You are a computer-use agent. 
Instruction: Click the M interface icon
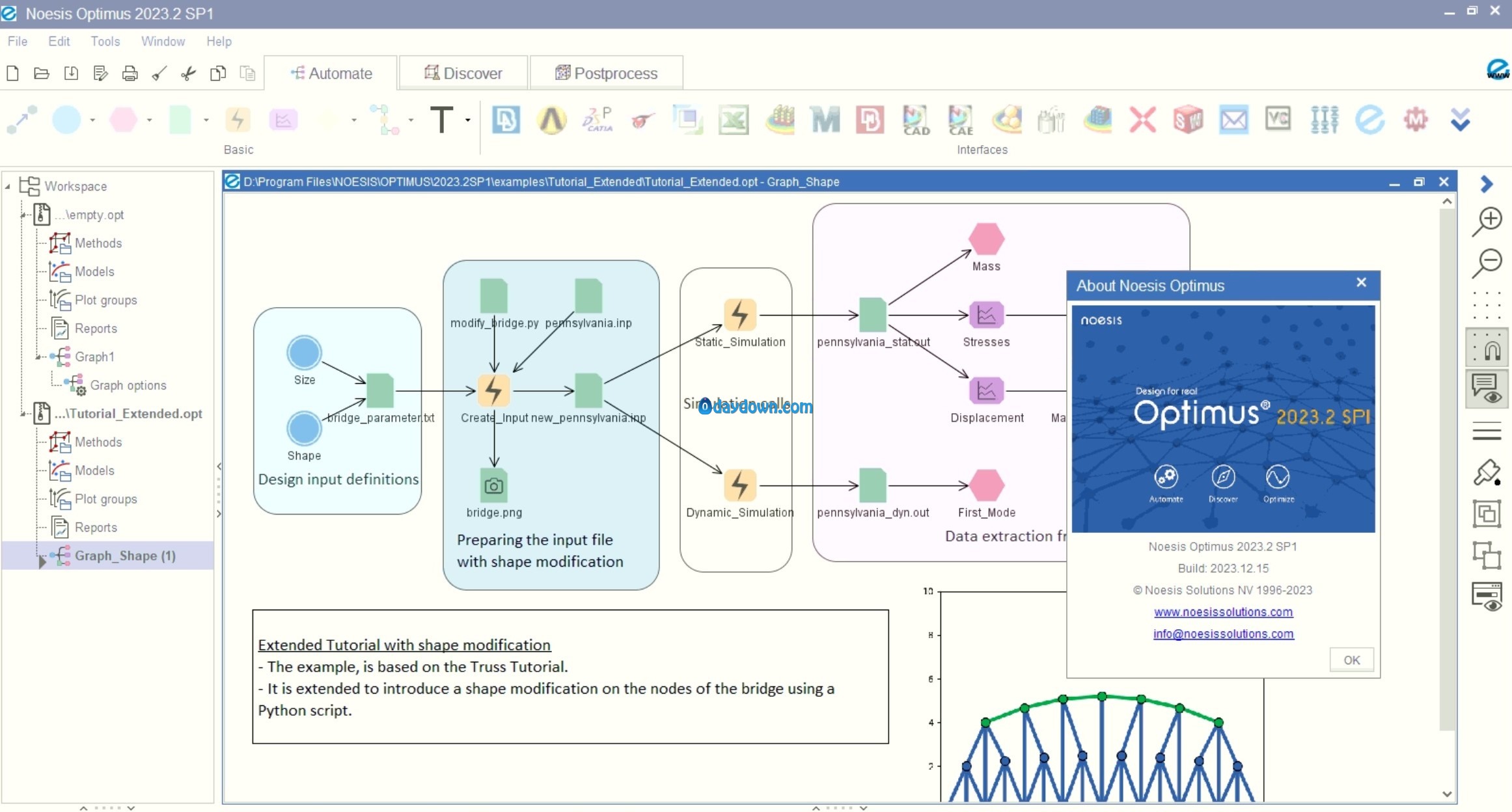click(x=825, y=120)
